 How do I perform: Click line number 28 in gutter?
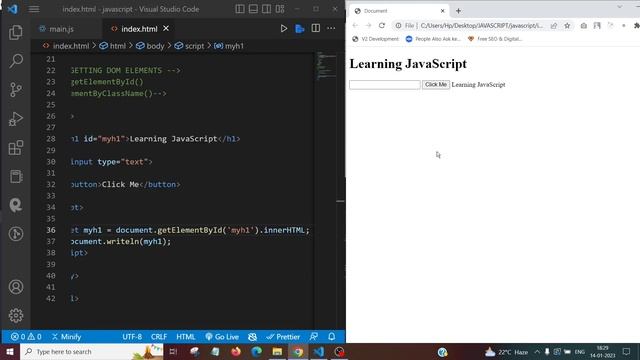[x=51, y=139]
